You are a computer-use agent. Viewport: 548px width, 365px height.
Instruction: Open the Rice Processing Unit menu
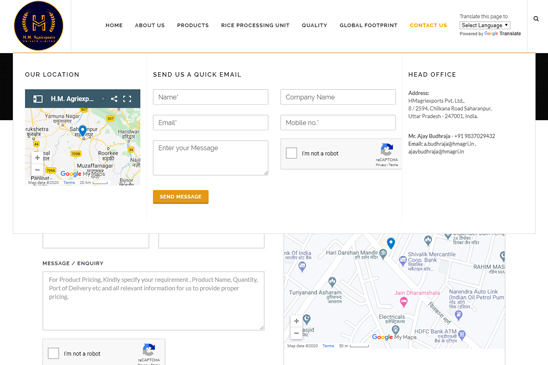tap(255, 25)
